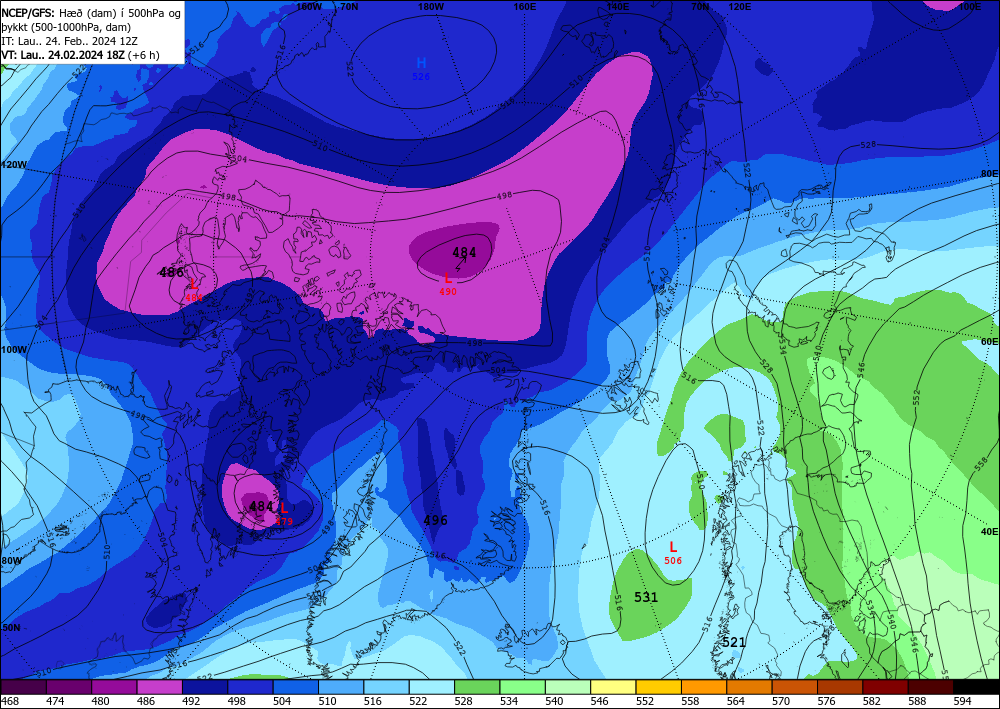Click the black 531 thickness label

646,597
